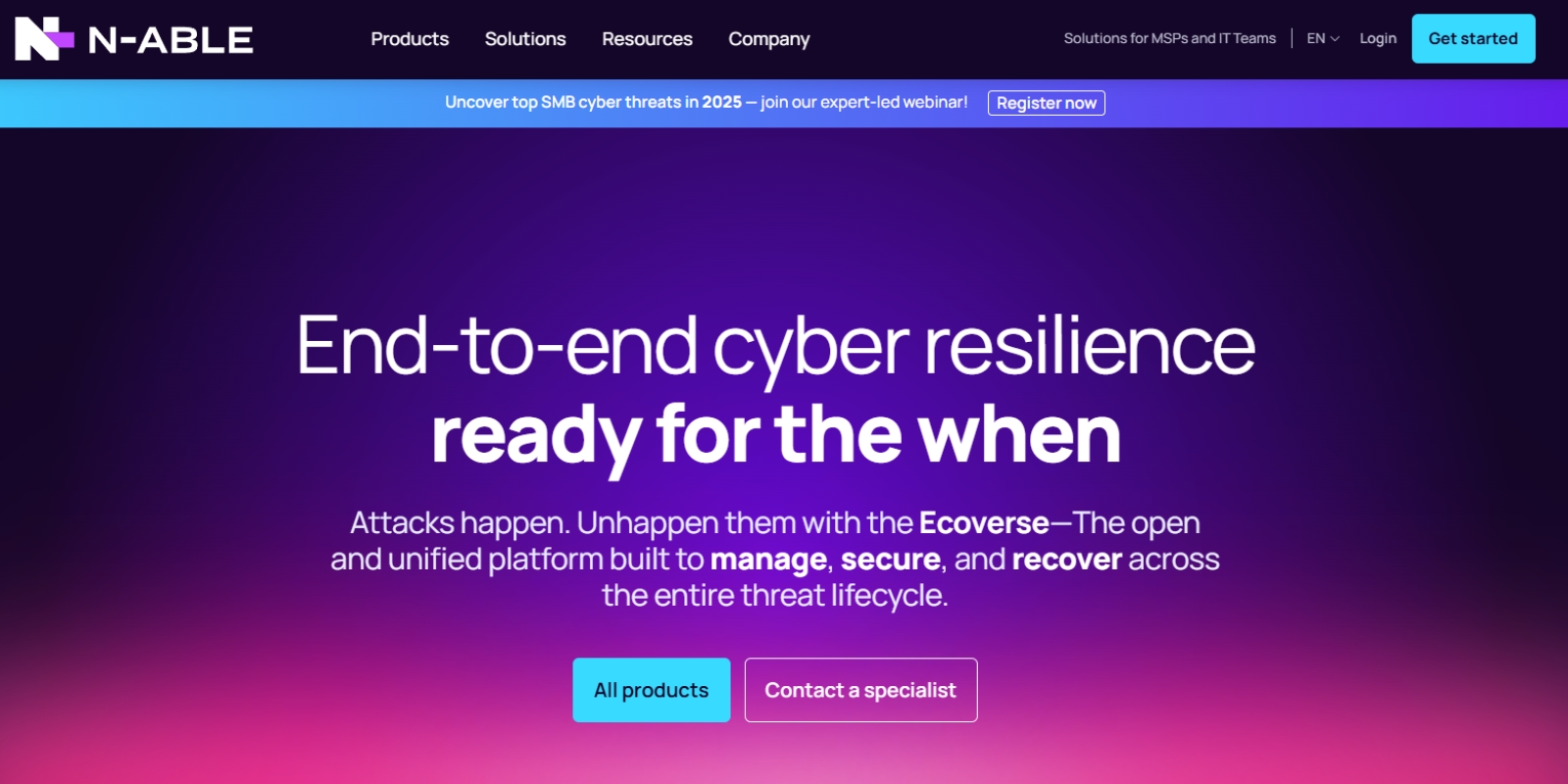Screen dimensions: 1568x784
Task: Click the bold word recover
Action: (1066, 560)
